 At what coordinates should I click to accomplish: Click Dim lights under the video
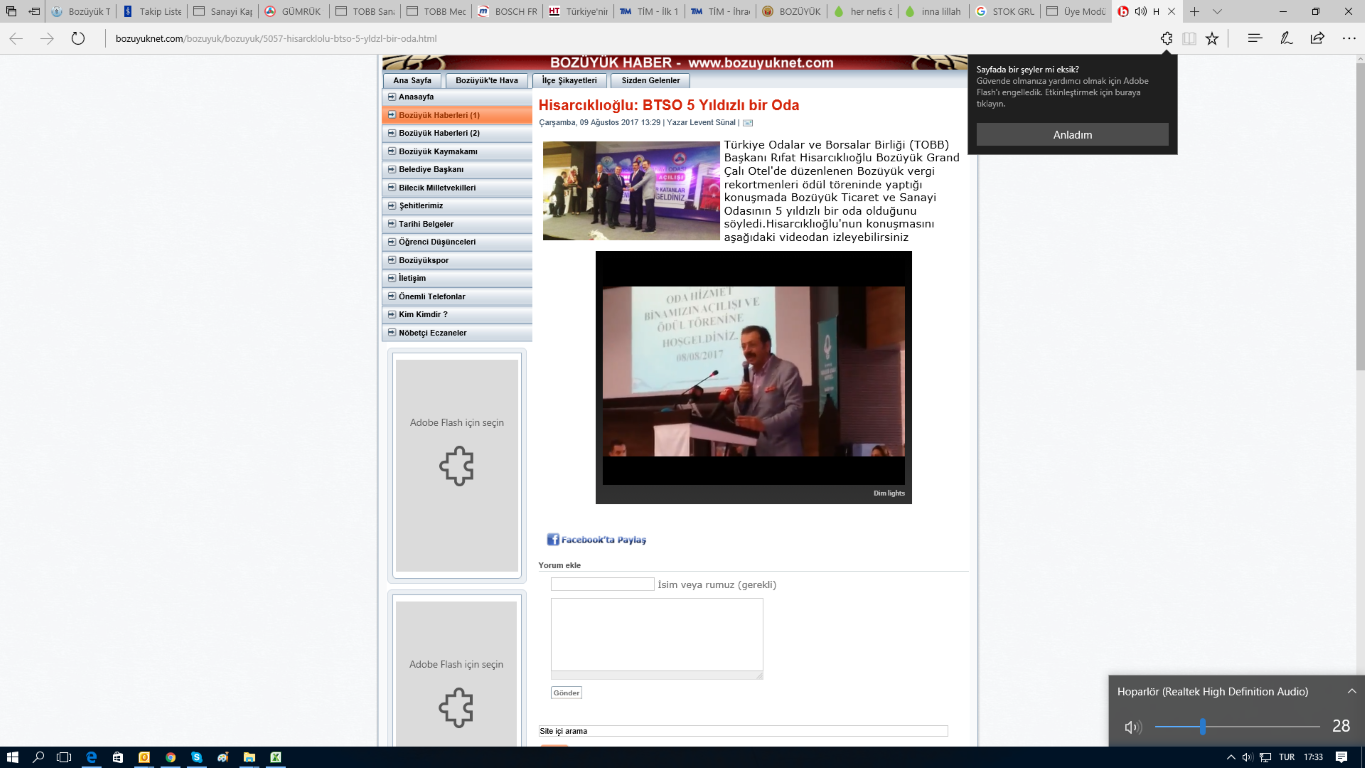(889, 493)
